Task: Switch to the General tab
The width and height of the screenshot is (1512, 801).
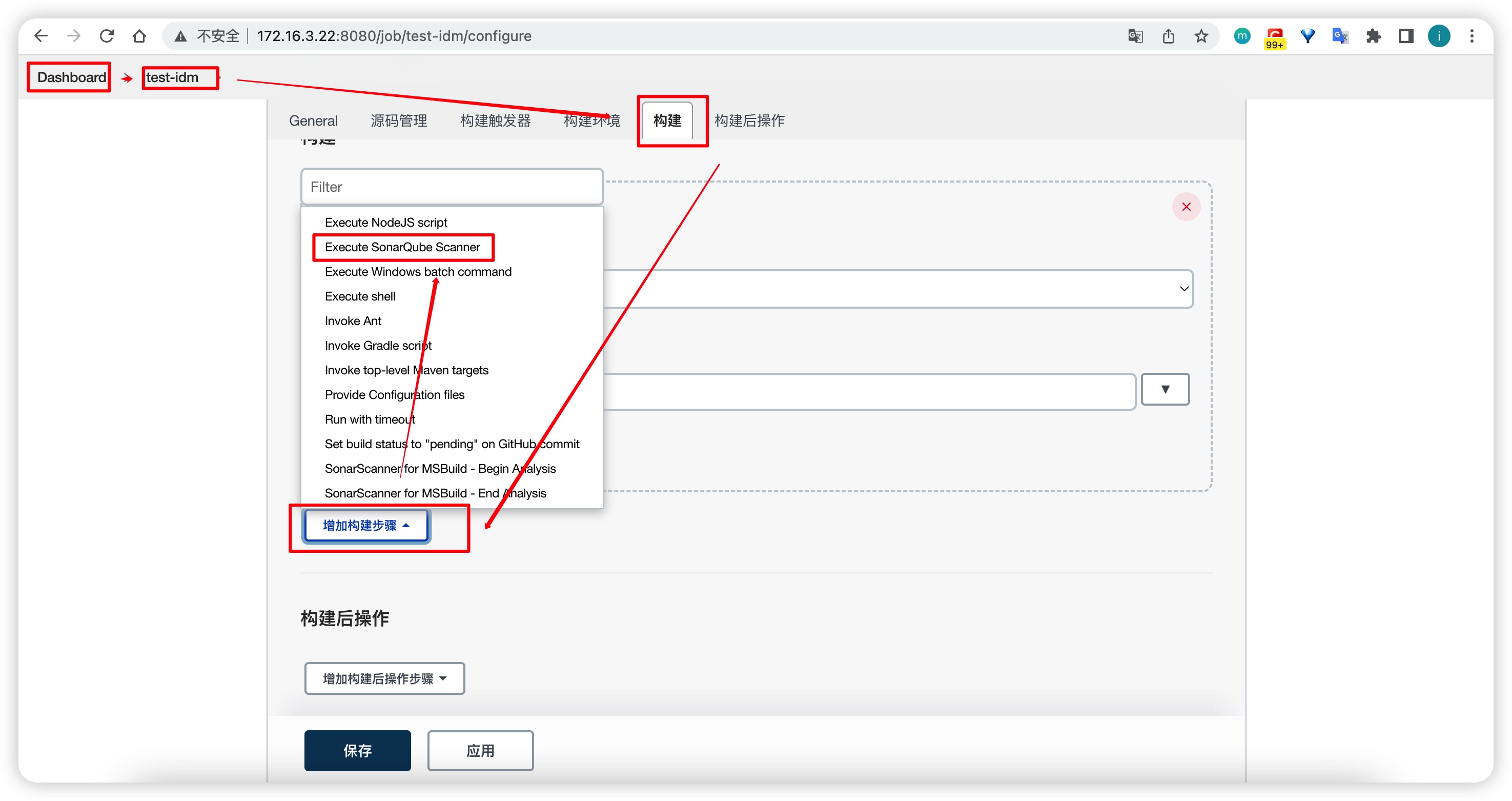Action: [314, 121]
